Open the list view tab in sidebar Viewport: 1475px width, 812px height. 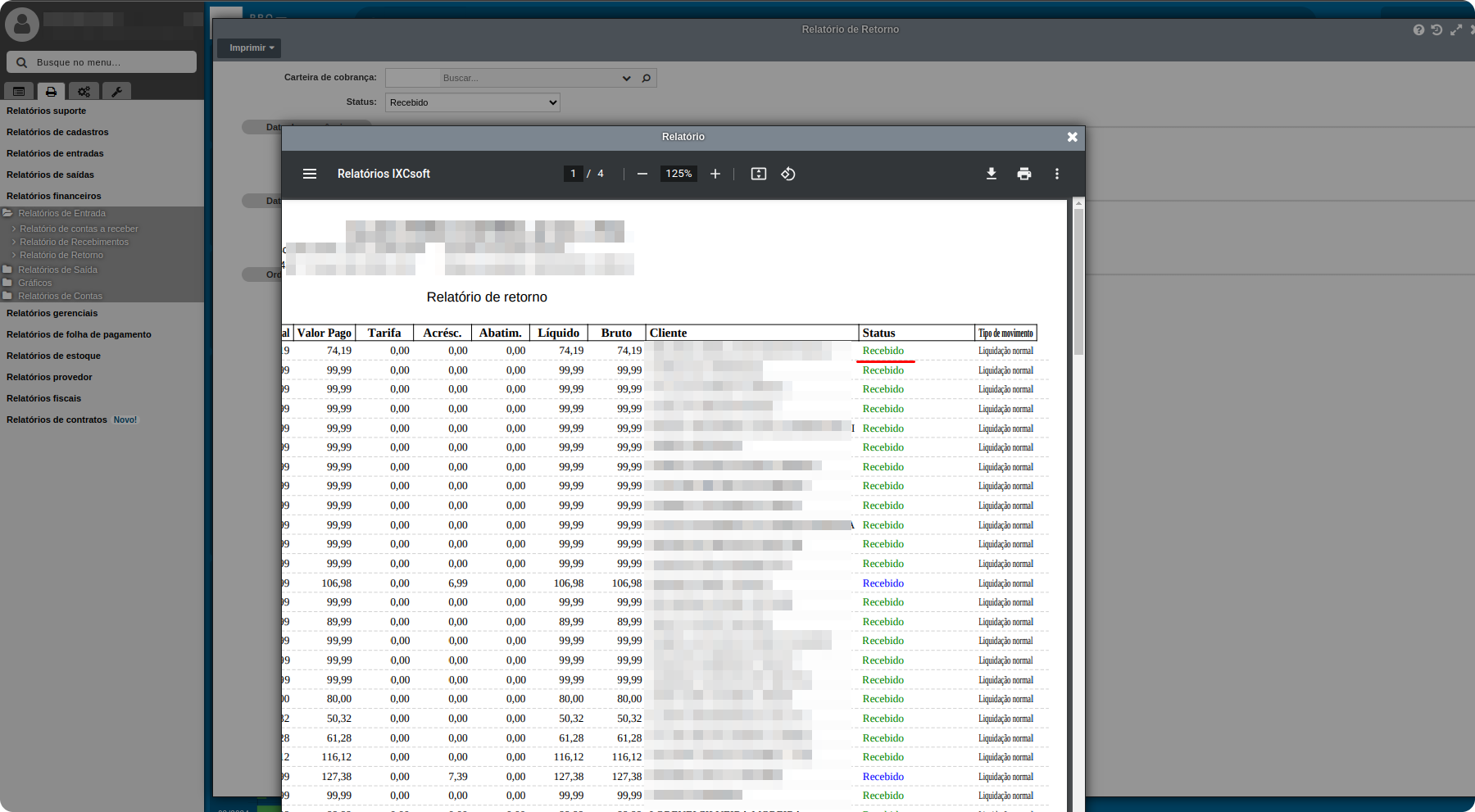[x=19, y=92]
